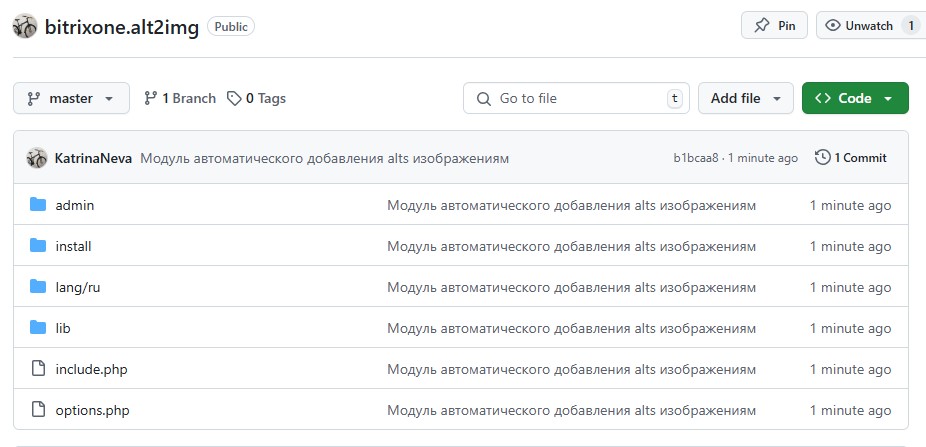Image resolution: width=926 pixels, height=447 pixels.
Task: Open the master branch dropdown
Action: (x=71, y=98)
